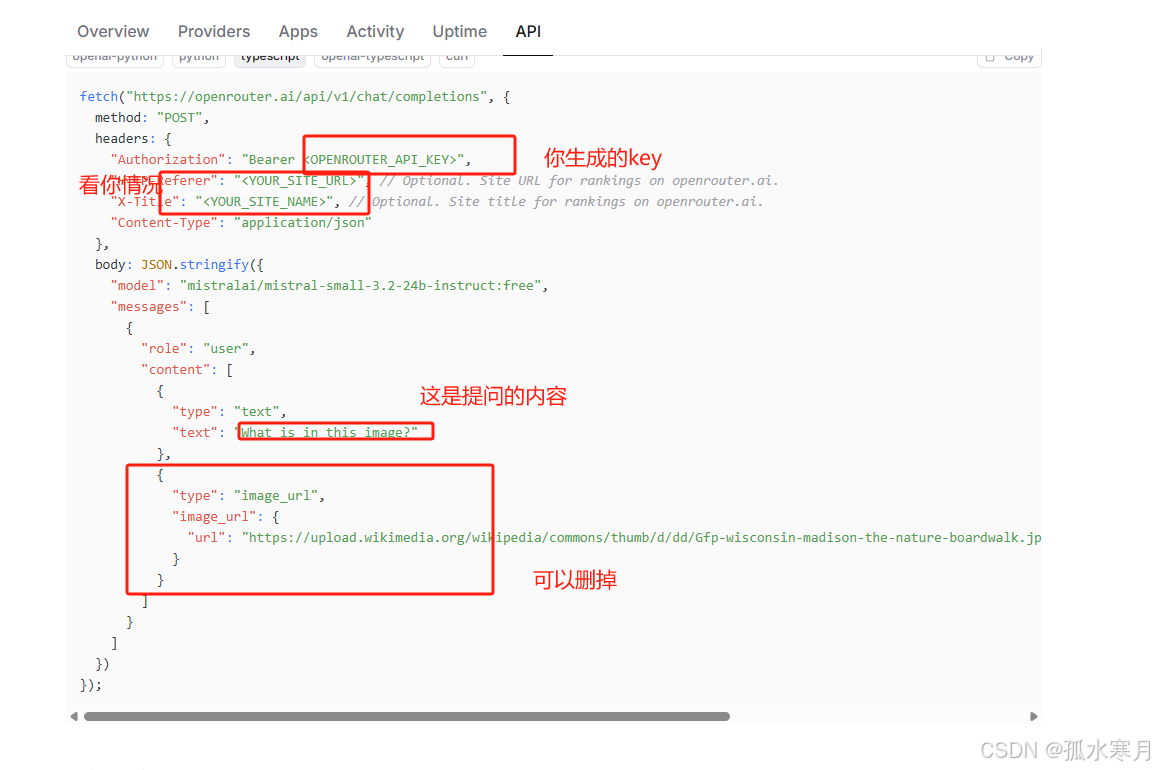Image resolution: width=1158 pixels, height=770 pixels.
Task: Open the Overview tab
Action: click(113, 32)
